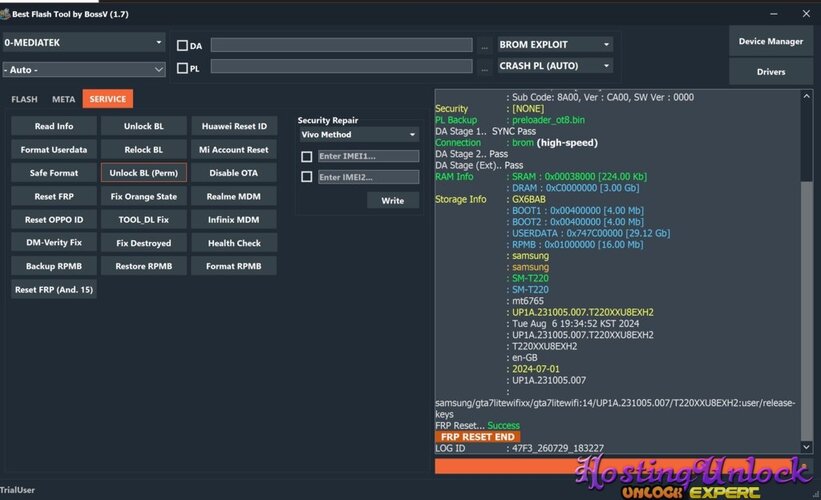Click the DA file path field

coord(341,45)
